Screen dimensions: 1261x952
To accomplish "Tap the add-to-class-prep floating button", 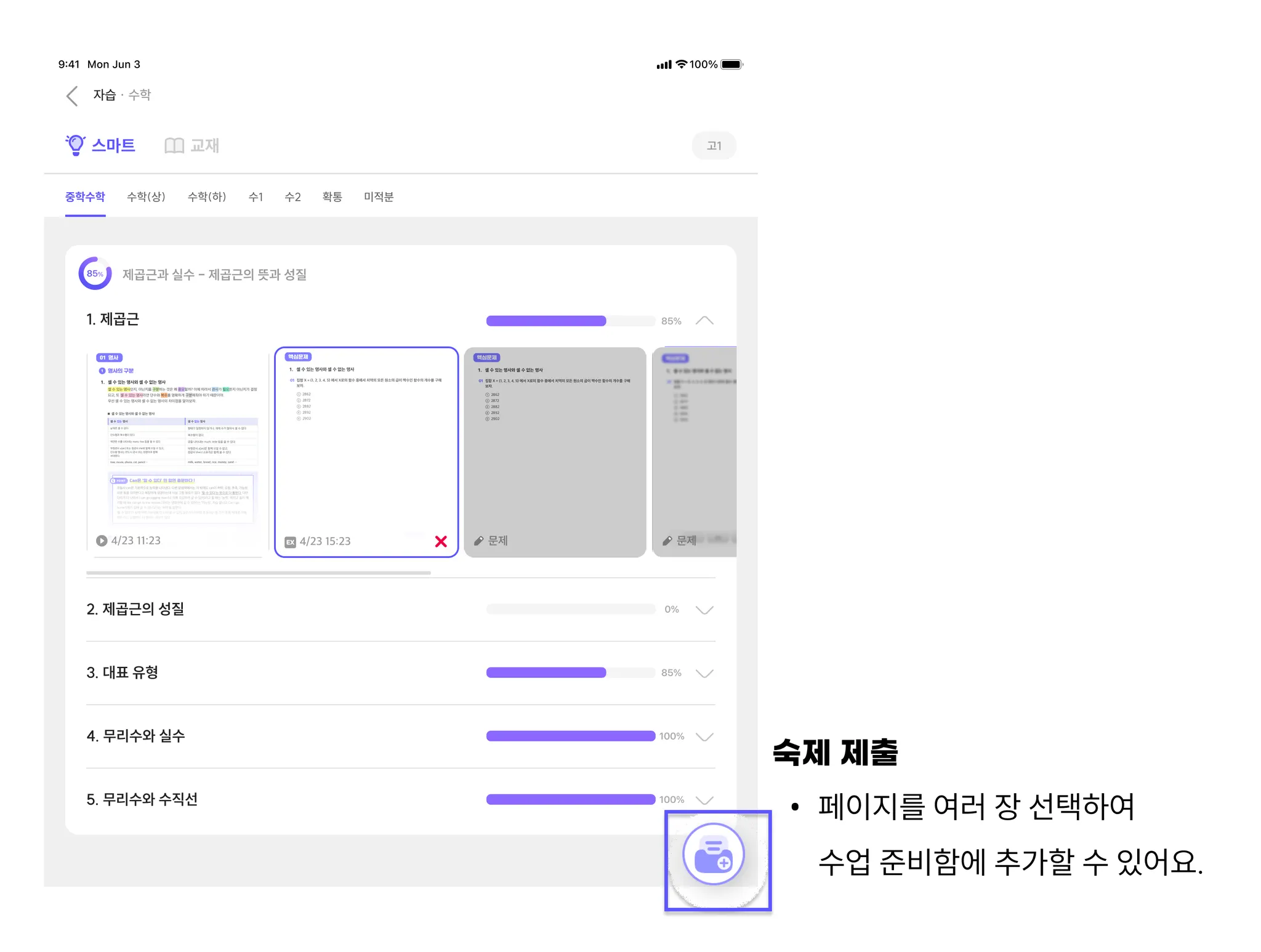I will pos(713,854).
